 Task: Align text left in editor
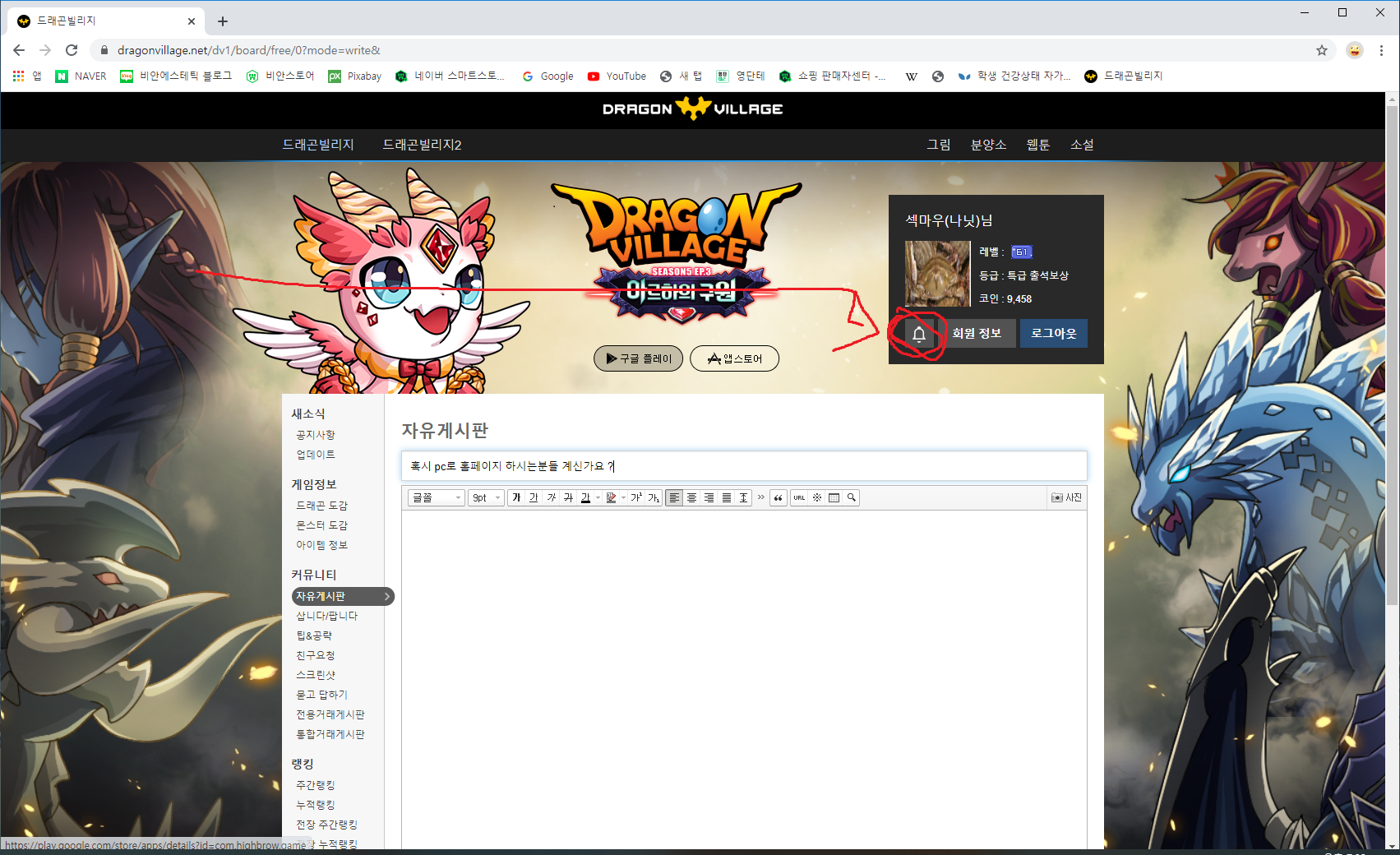tap(674, 497)
